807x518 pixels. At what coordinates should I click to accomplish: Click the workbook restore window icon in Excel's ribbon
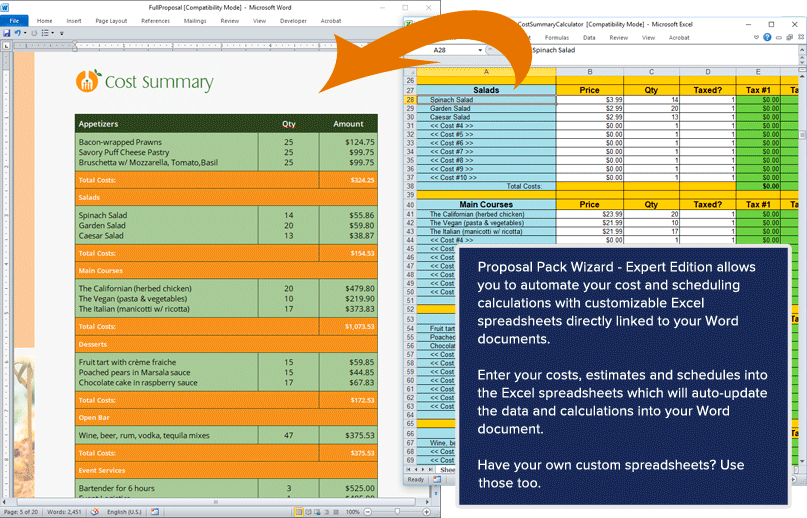coord(790,37)
